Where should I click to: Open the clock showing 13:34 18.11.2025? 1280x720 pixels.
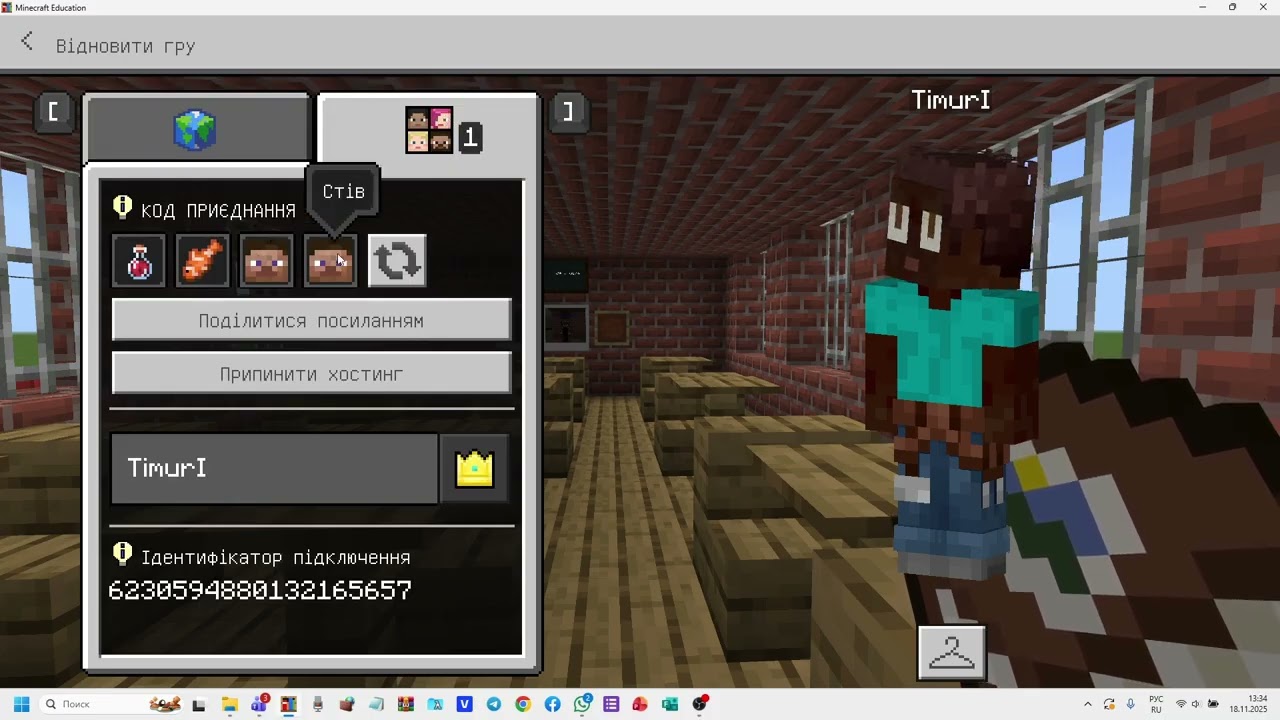[x=1249, y=704]
